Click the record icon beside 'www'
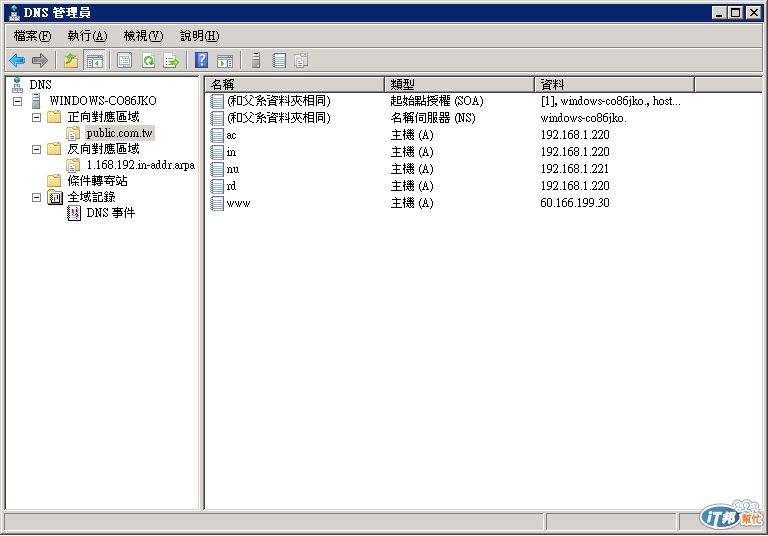The width and height of the screenshot is (768, 536). 217,203
